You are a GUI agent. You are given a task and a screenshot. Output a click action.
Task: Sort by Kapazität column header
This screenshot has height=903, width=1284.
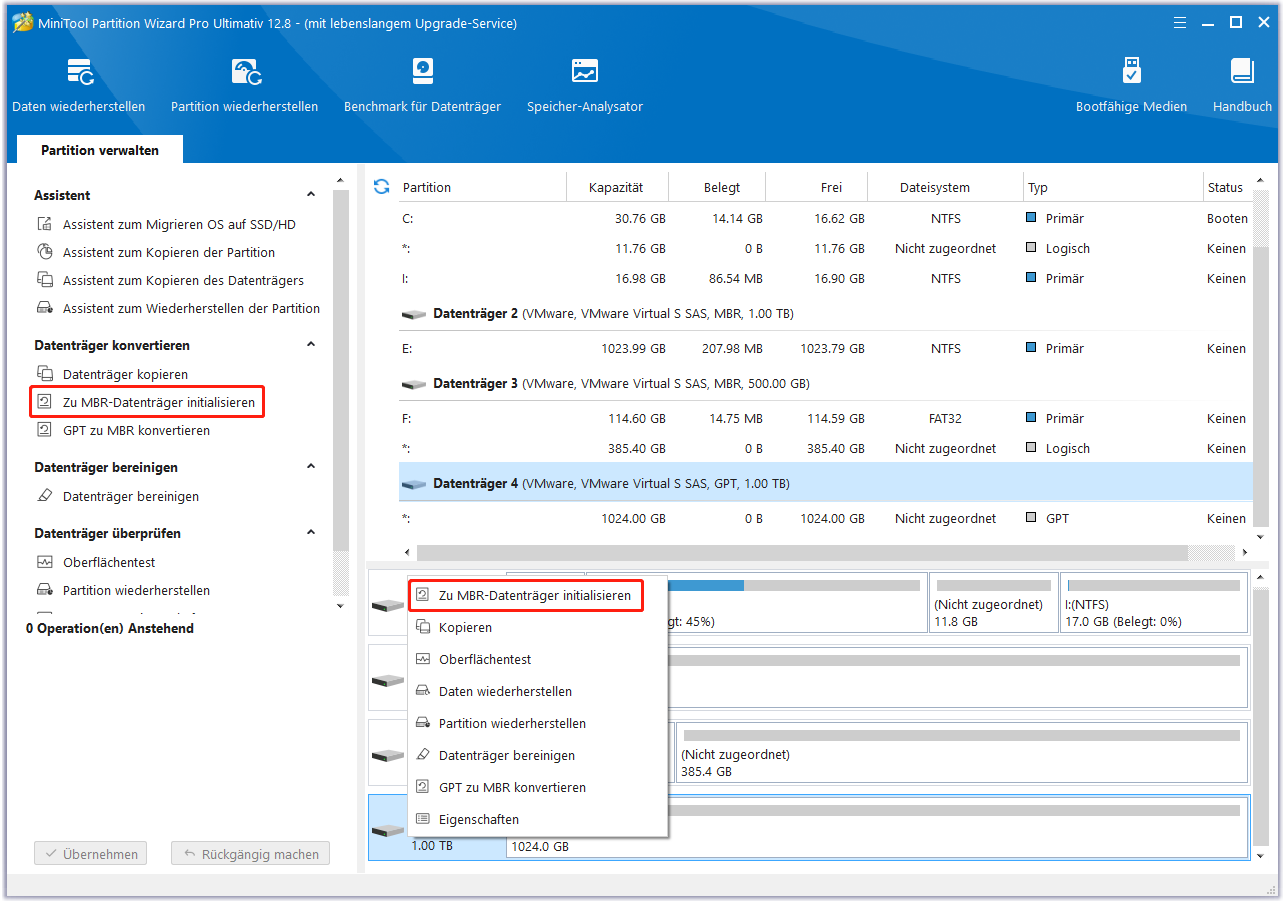click(617, 188)
